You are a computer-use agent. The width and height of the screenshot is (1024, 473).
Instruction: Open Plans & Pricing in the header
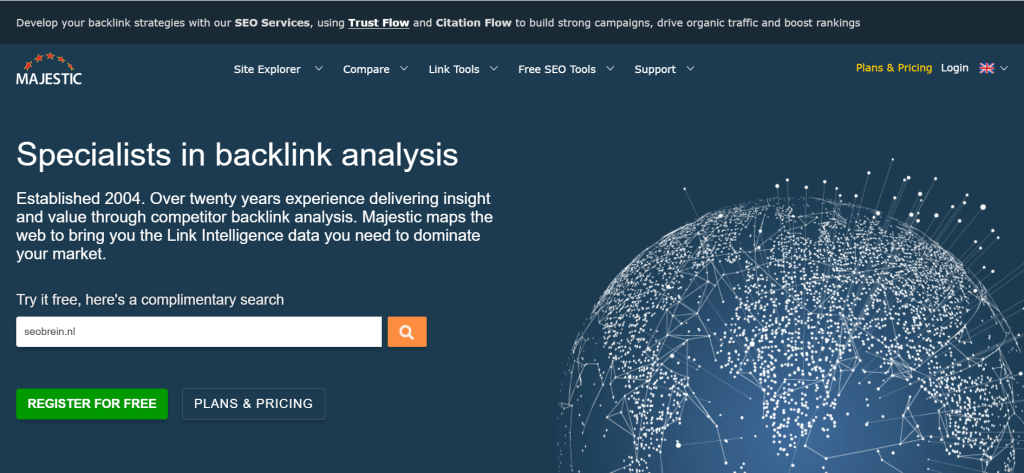click(x=893, y=68)
